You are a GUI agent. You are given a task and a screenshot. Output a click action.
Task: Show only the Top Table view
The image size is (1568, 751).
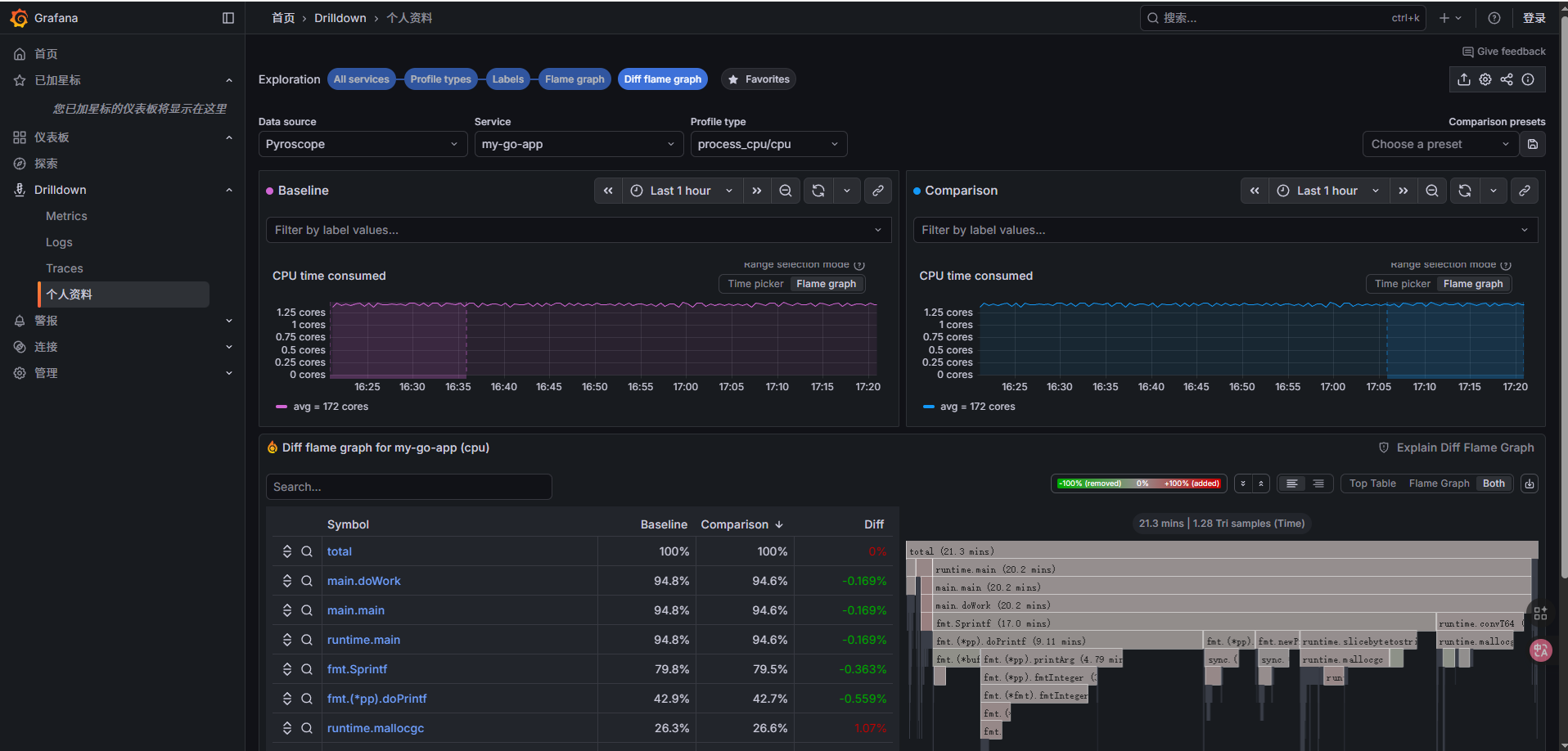click(1372, 483)
